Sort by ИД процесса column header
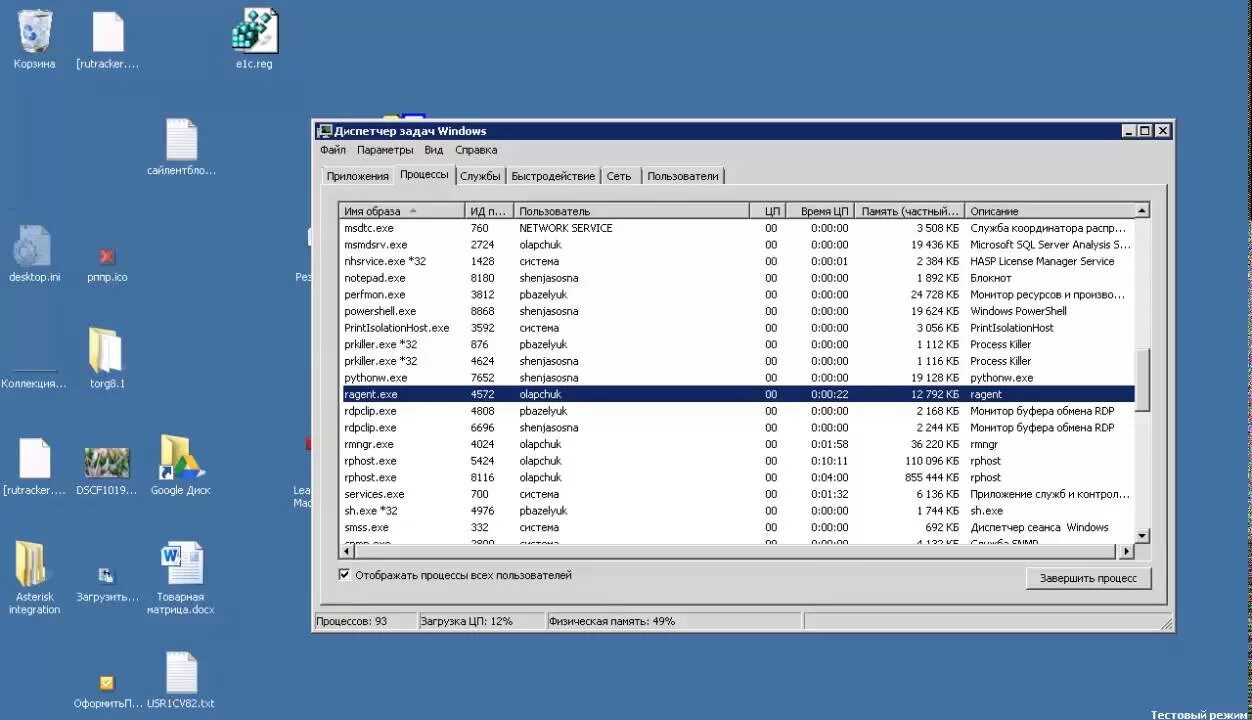Image resolution: width=1252 pixels, height=720 pixels. [489, 211]
